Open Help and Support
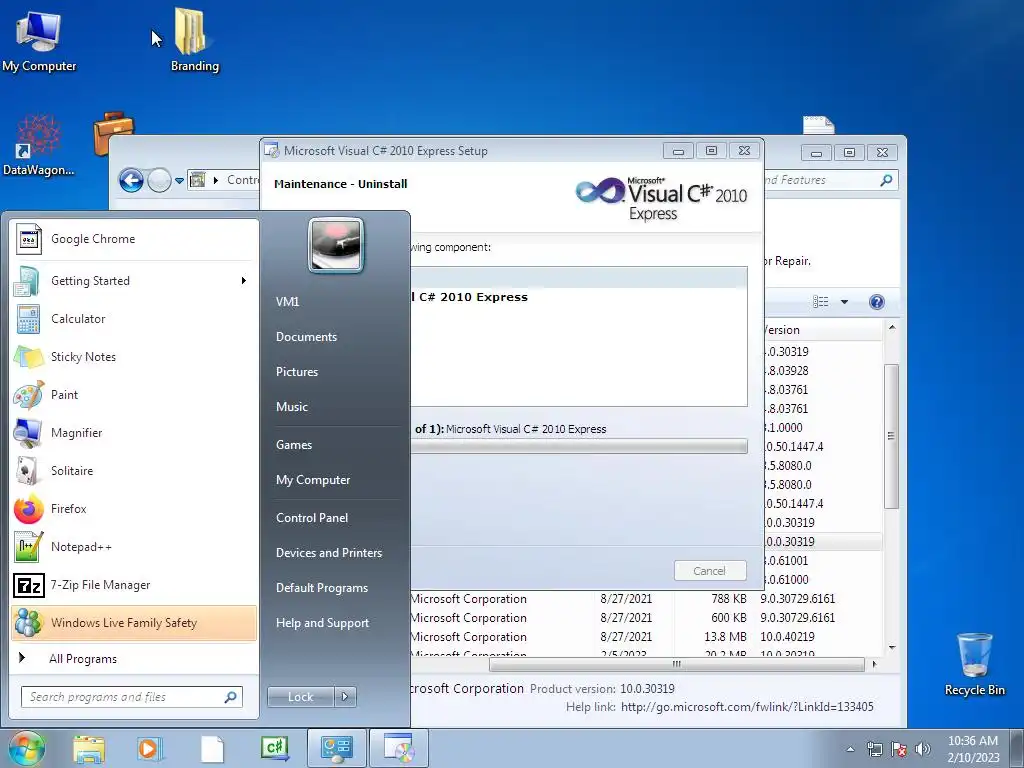 (x=322, y=623)
